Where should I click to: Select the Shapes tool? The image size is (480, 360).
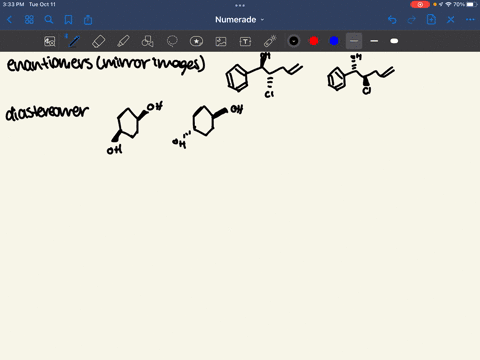(x=147, y=41)
